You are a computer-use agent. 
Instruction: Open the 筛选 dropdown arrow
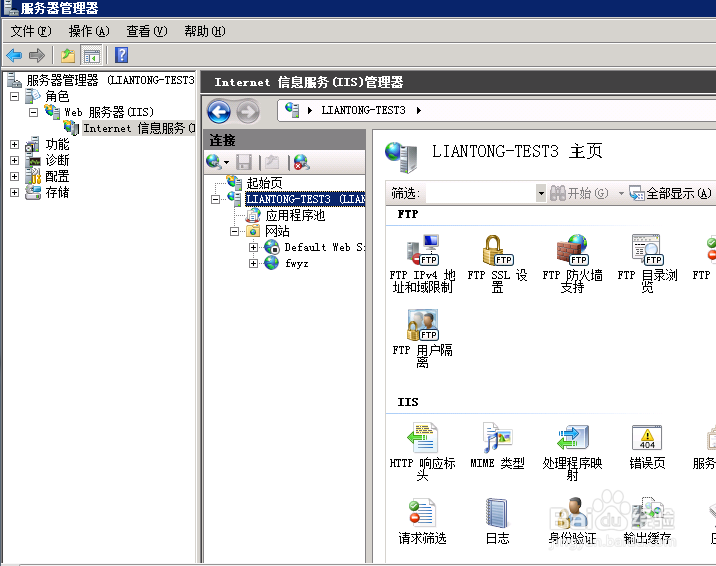(x=541, y=194)
